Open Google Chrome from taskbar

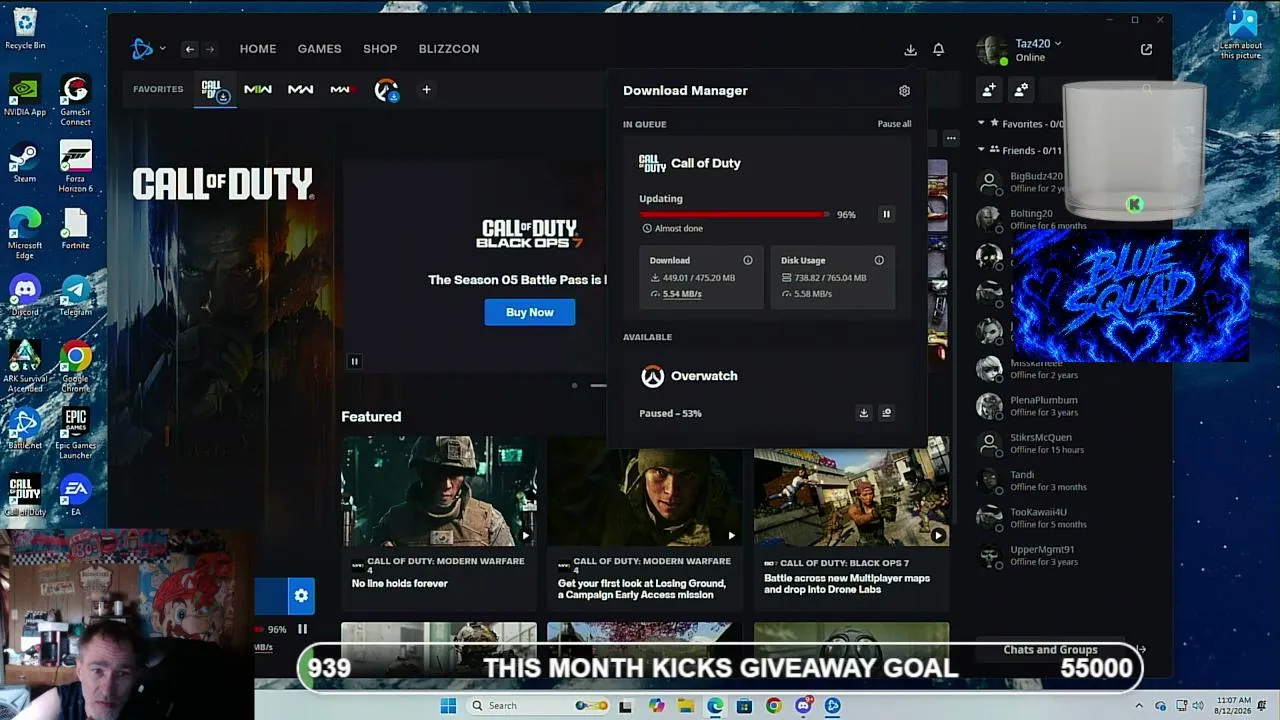[774, 706]
